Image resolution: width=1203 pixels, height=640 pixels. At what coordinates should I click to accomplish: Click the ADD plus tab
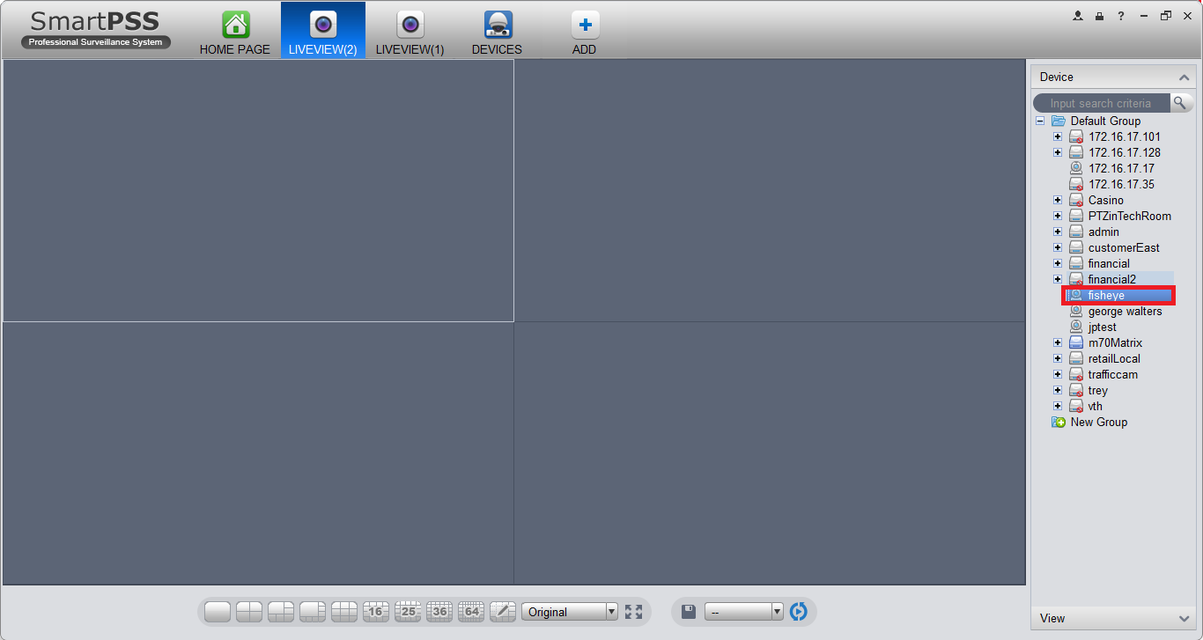584,32
